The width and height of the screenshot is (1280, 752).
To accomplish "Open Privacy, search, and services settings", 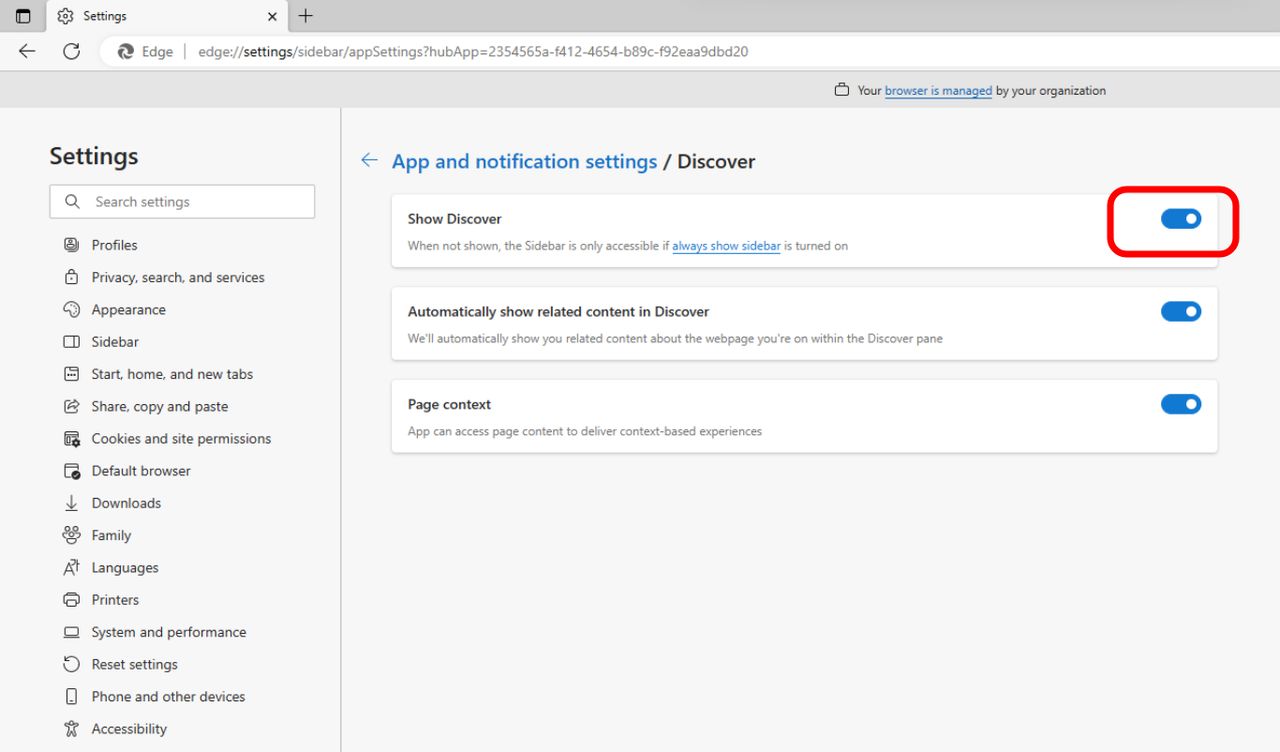I will click(x=178, y=277).
